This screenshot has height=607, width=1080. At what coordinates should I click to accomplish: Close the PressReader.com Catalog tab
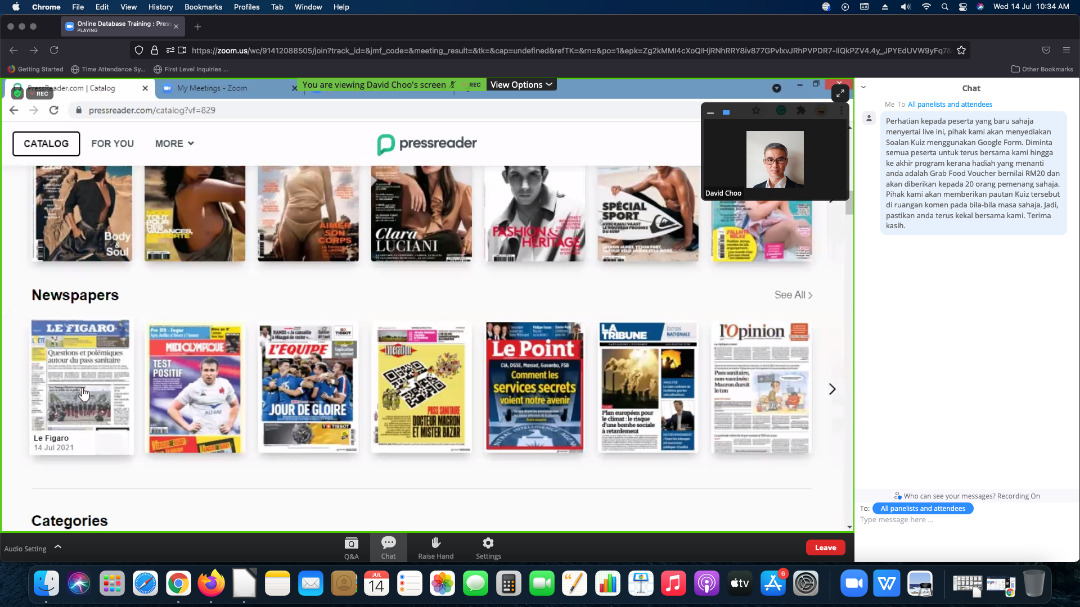(x=145, y=88)
